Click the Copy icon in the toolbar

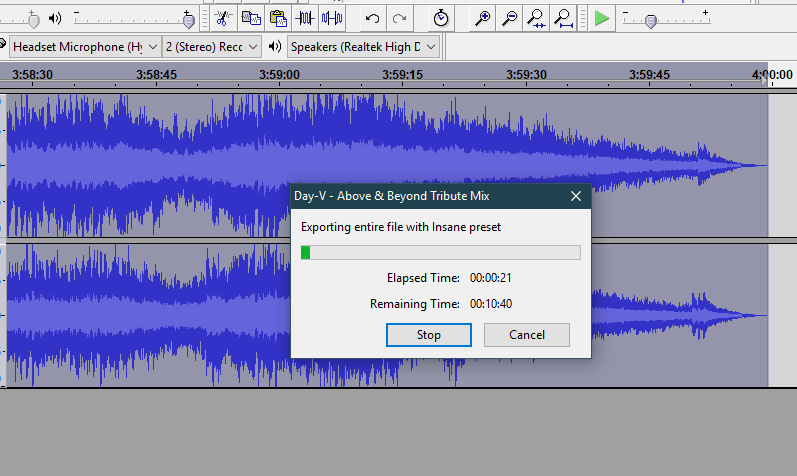click(x=251, y=19)
